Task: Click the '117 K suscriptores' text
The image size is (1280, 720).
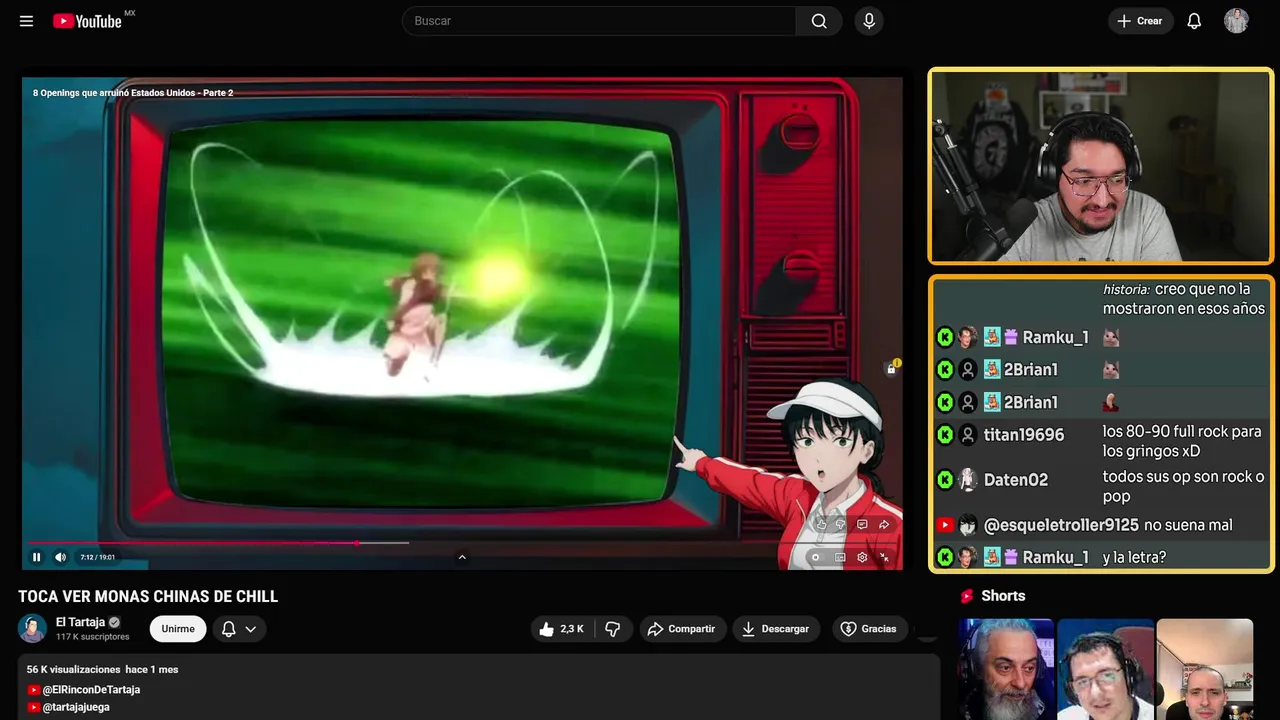Action: (93, 637)
